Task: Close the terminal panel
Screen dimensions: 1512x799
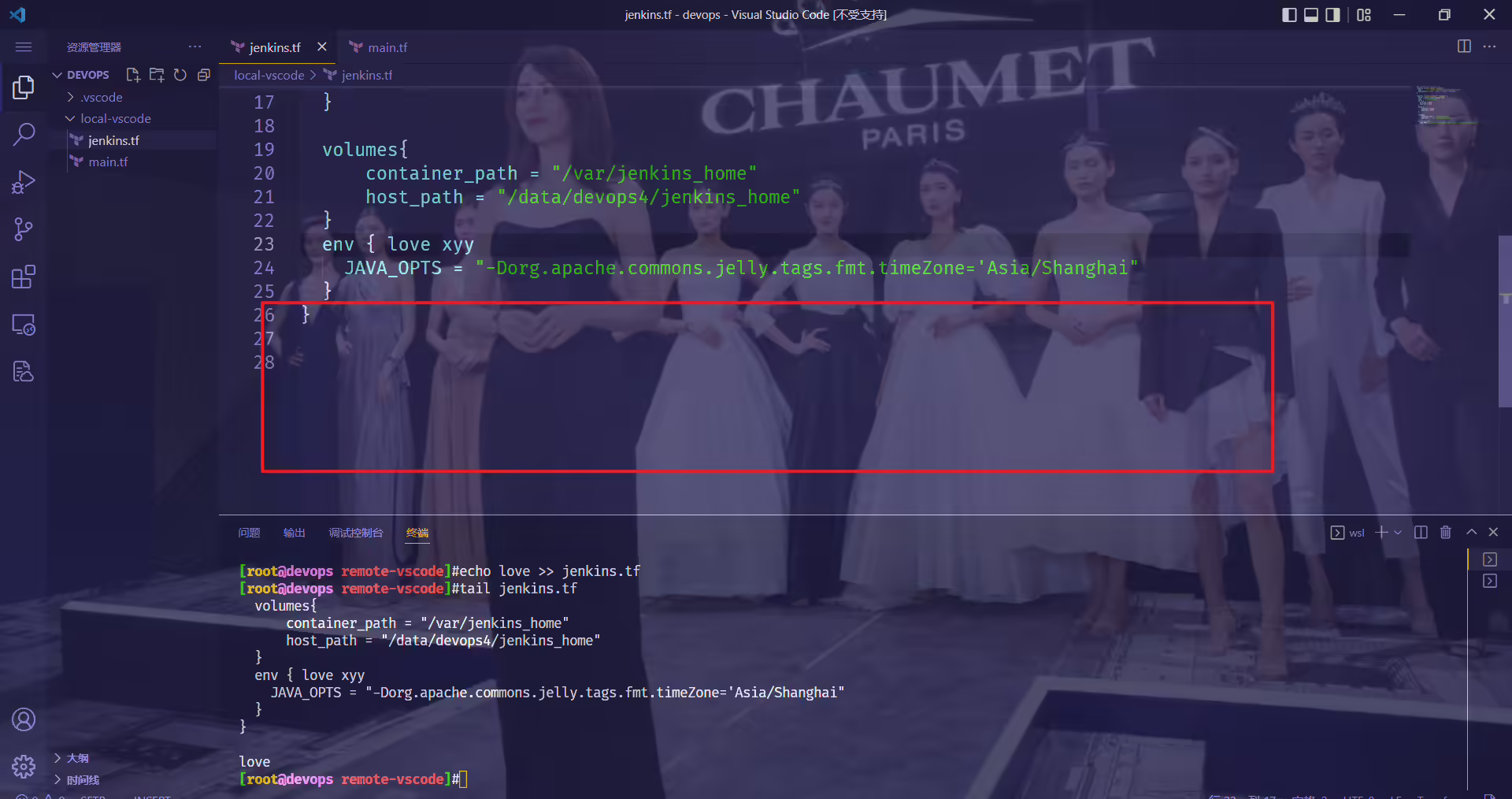Action: click(x=1493, y=533)
